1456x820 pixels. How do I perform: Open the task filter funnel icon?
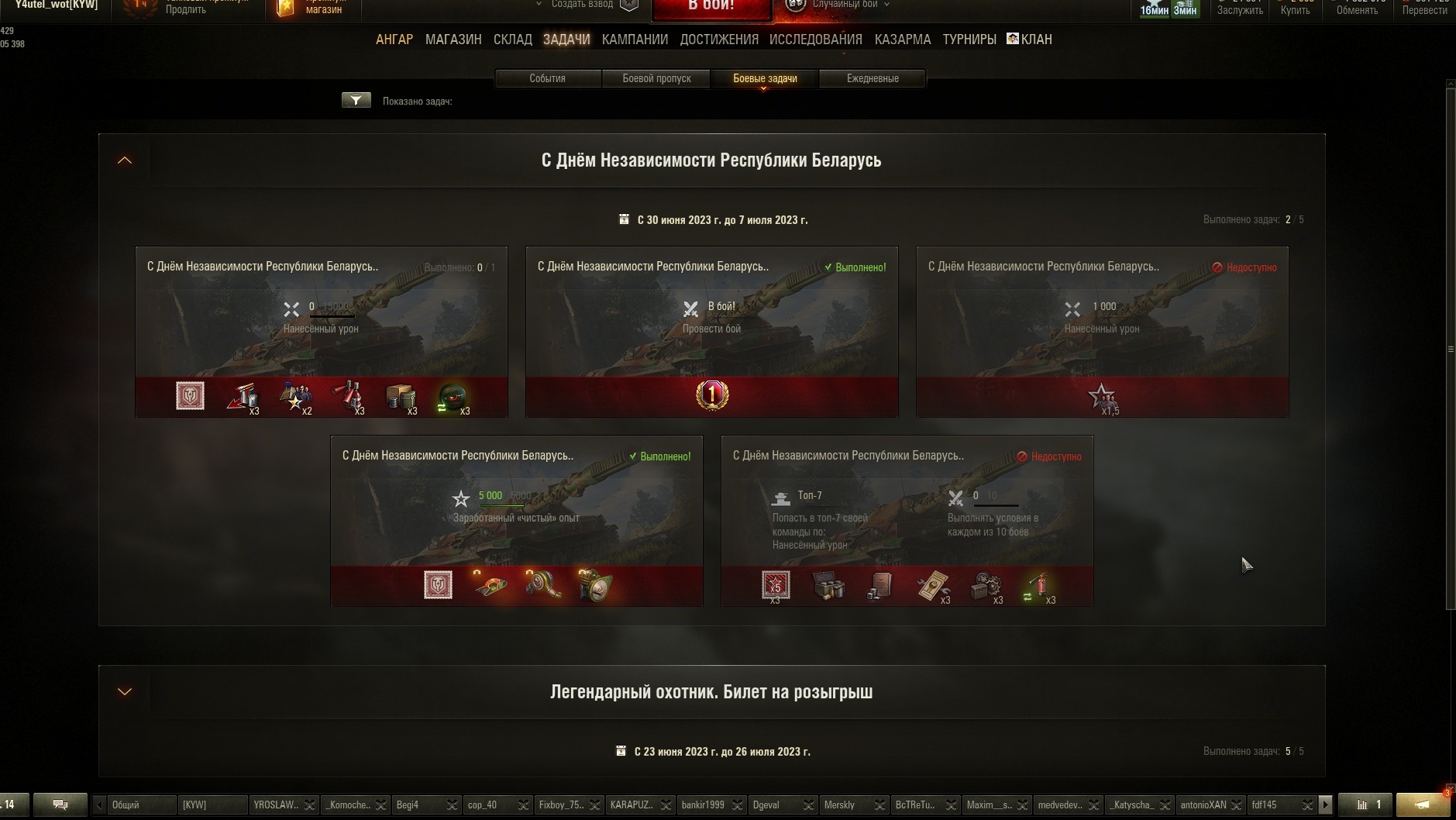(x=356, y=100)
